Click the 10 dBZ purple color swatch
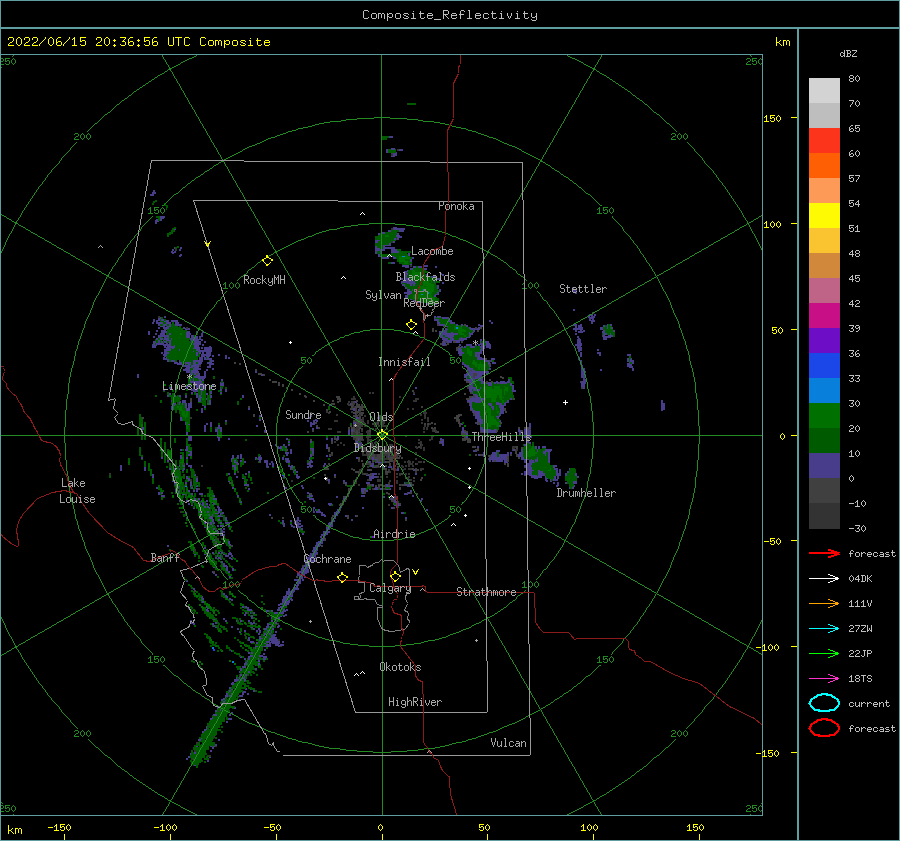Viewport: 900px width, 841px height. [x=824, y=465]
